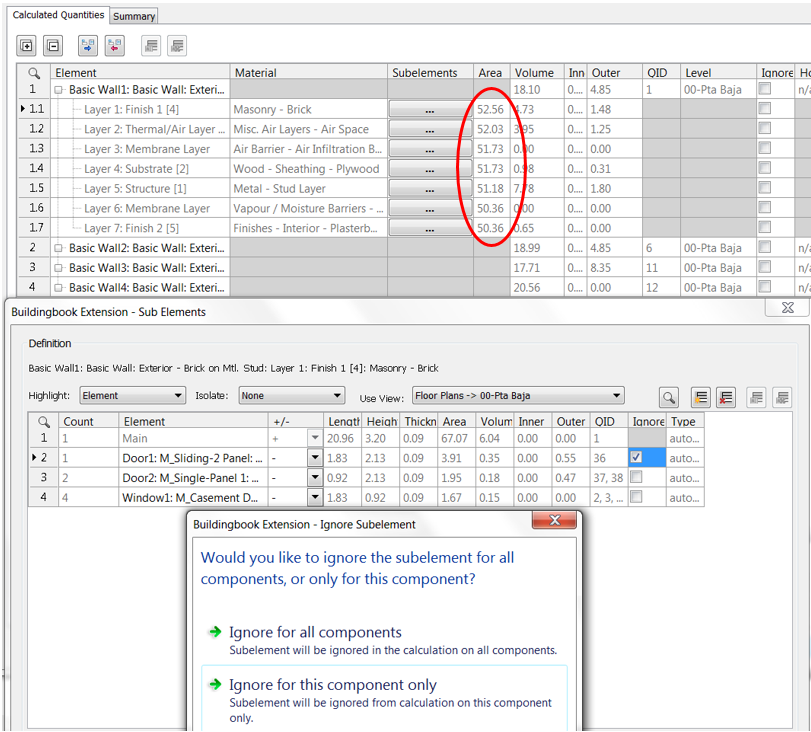
Task: Open the +/- dropdown for Door2 row
Action: coord(315,477)
